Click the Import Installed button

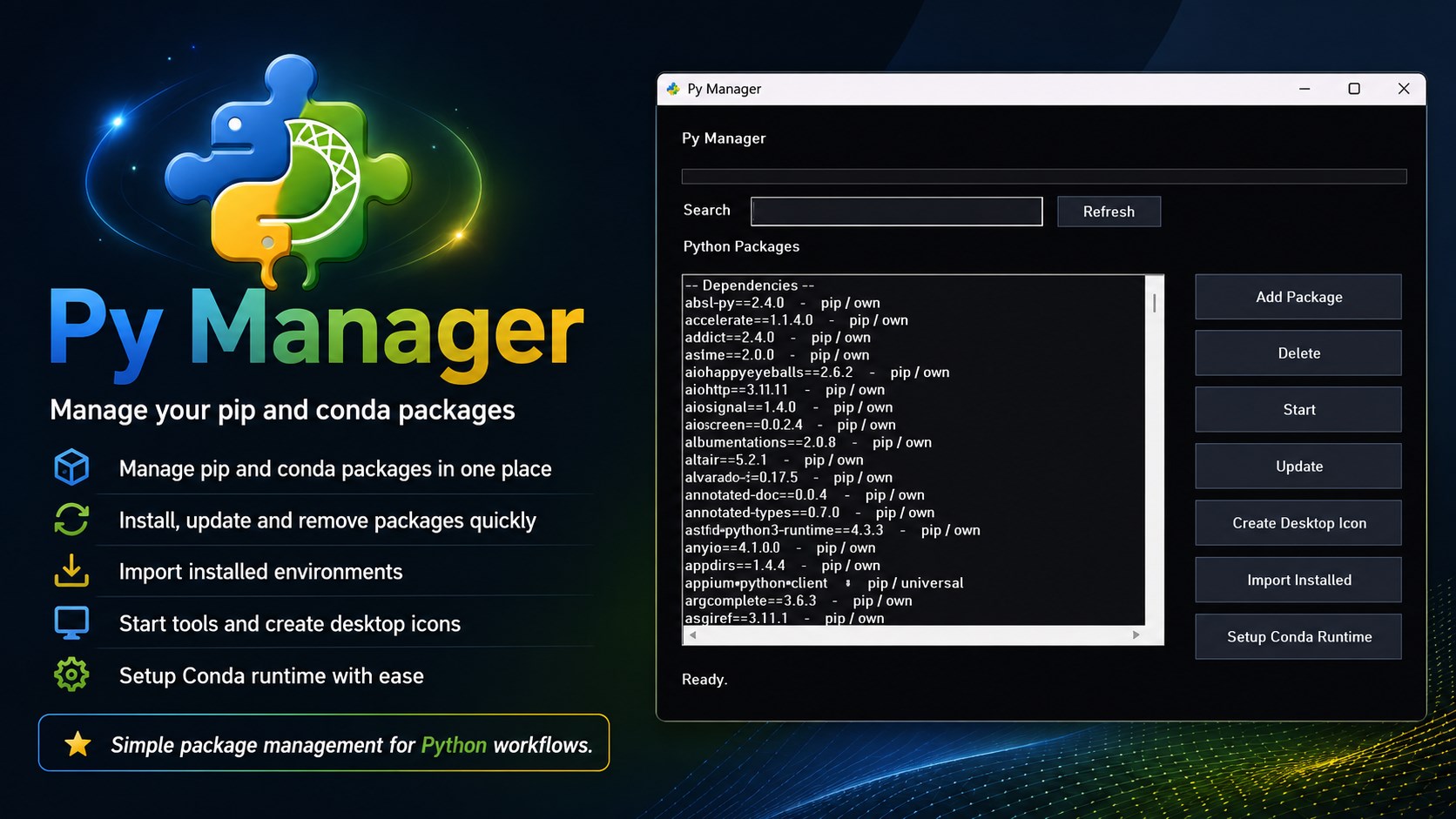[x=1298, y=580]
